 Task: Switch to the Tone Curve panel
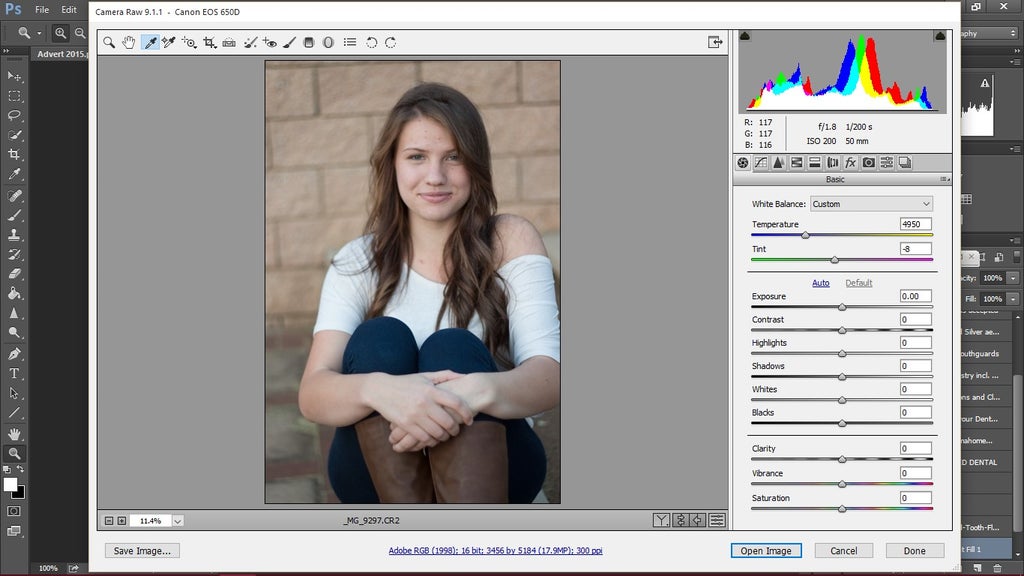[762, 163]
